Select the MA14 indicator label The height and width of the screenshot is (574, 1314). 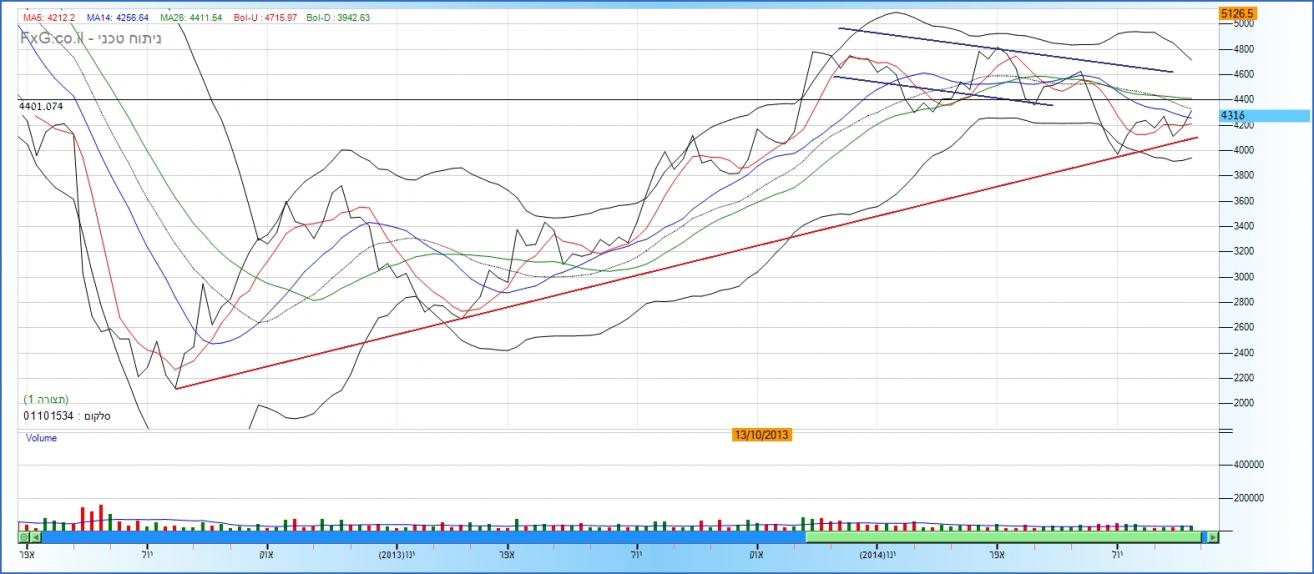click(117, 17)
